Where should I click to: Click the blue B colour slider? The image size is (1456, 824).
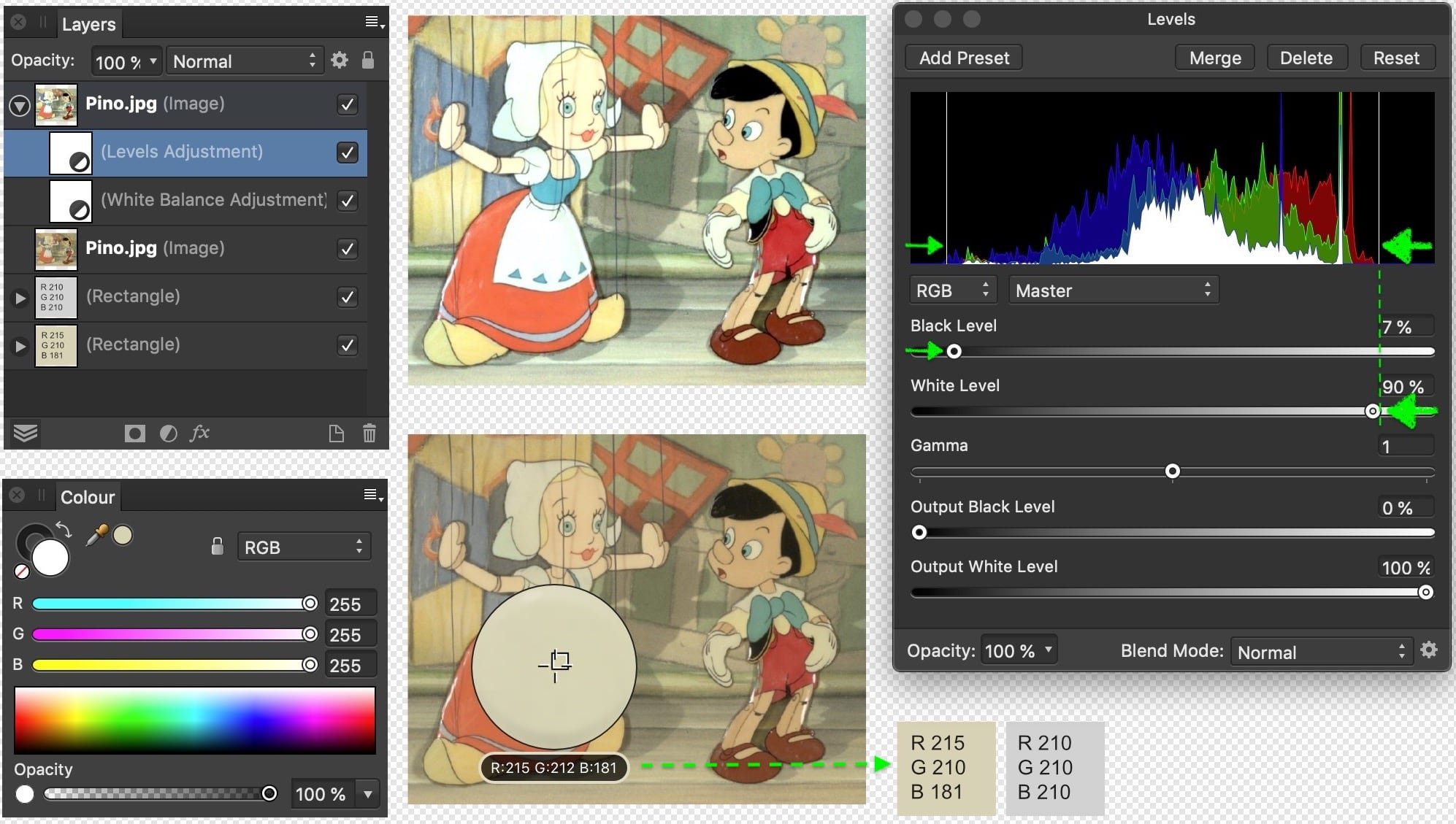click(175, 665)
